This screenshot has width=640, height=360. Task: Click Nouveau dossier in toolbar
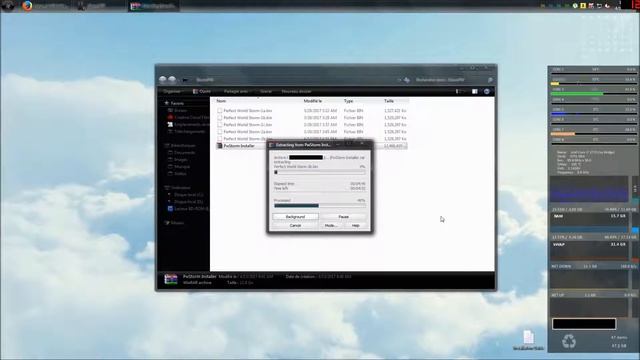pos(296,91)
